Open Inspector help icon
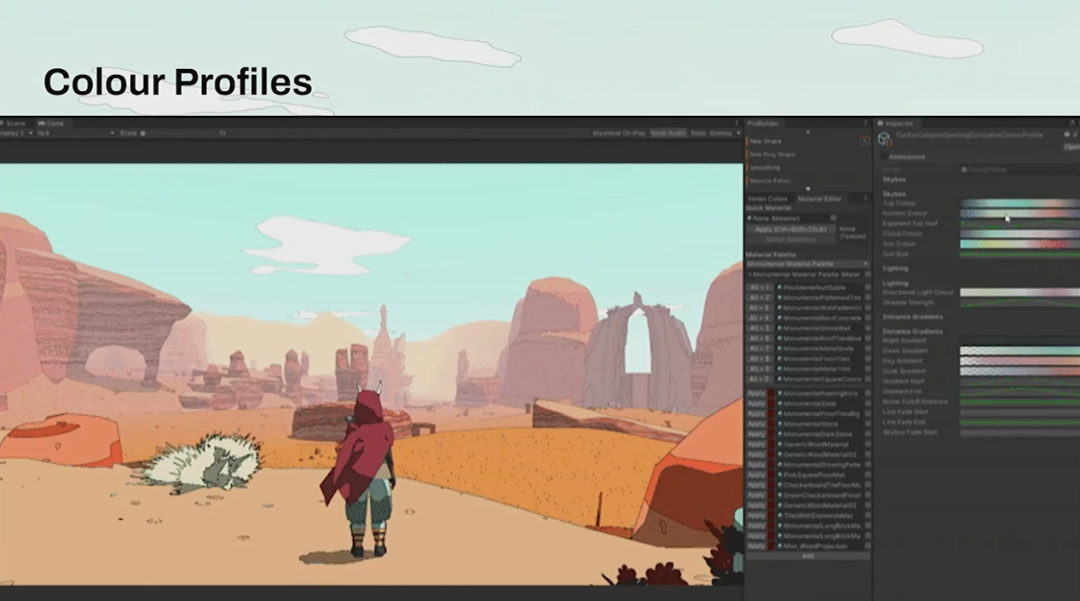Viewport: 1080px width, 601px height. tap(1066, 135)
